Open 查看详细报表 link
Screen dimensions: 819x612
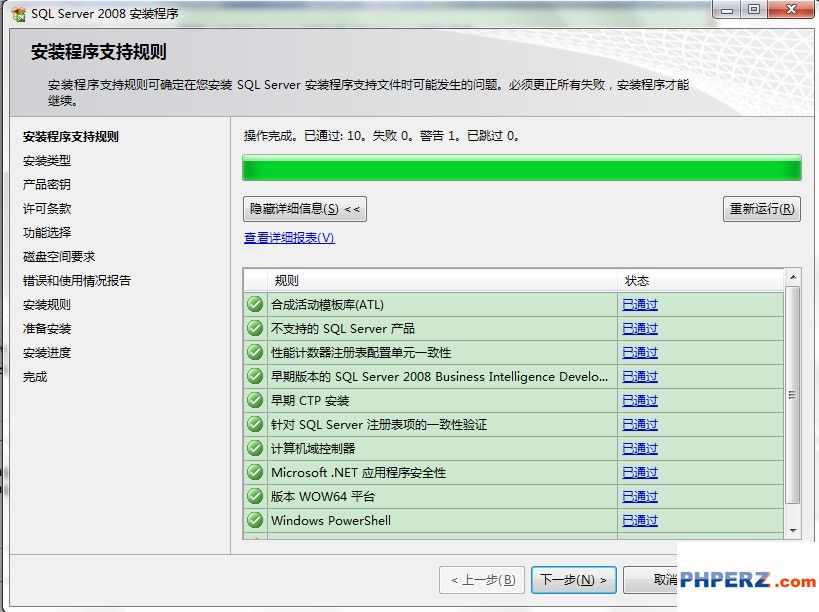289,238
